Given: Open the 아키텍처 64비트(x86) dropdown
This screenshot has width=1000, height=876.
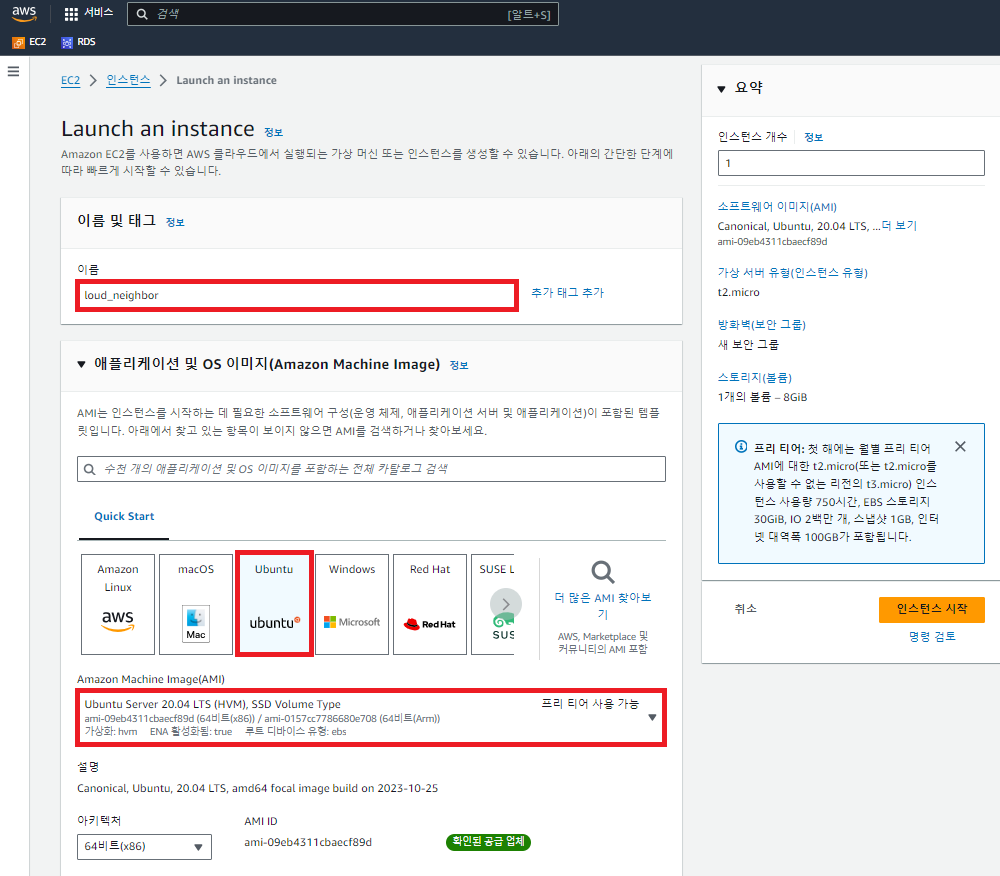Looking at the screenshot, I should point(144,847).
